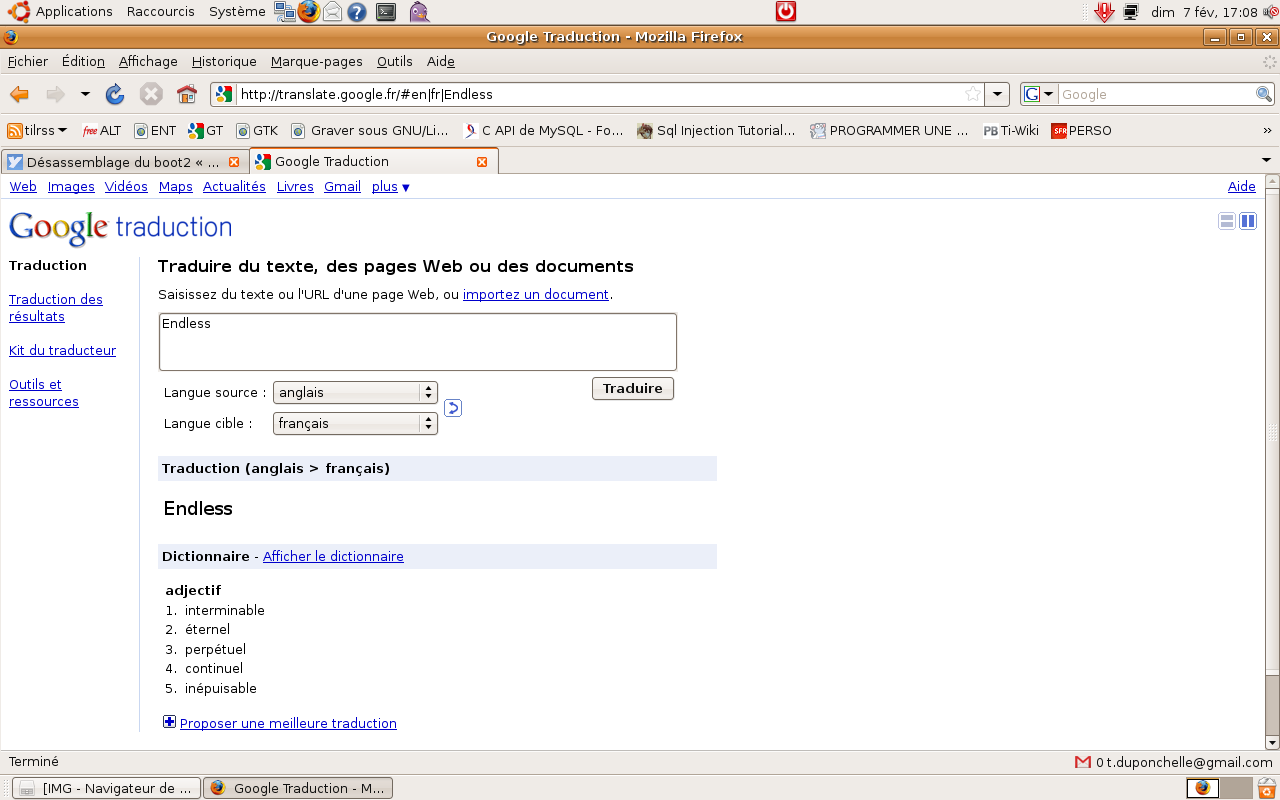Expand the 'plus' Google services menu

[x=390, y=187]
